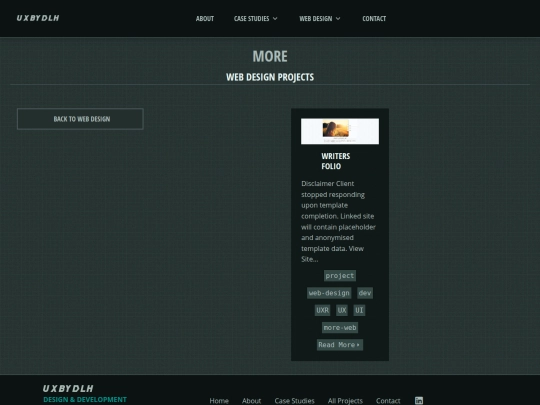The height and width of the screenshot is (405, 540).
Task: Click the Read More button
Action: pyautogui.click(x=340, y=345)
